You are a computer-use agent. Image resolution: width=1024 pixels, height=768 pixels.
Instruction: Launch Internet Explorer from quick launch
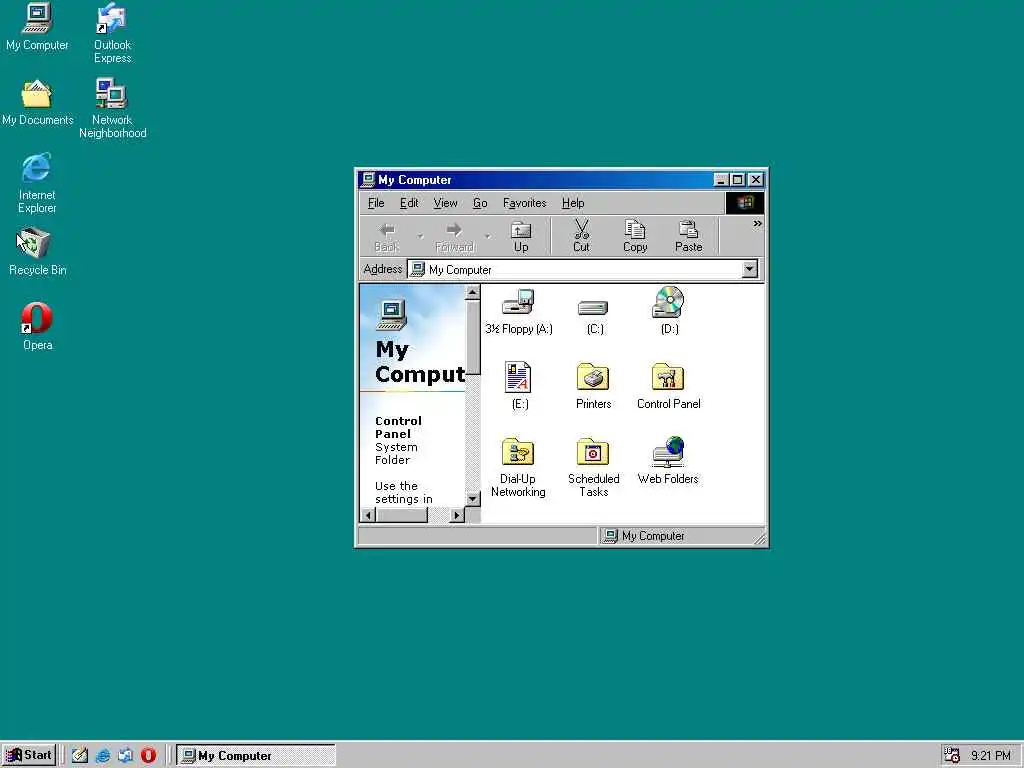[x=103, y=755]
